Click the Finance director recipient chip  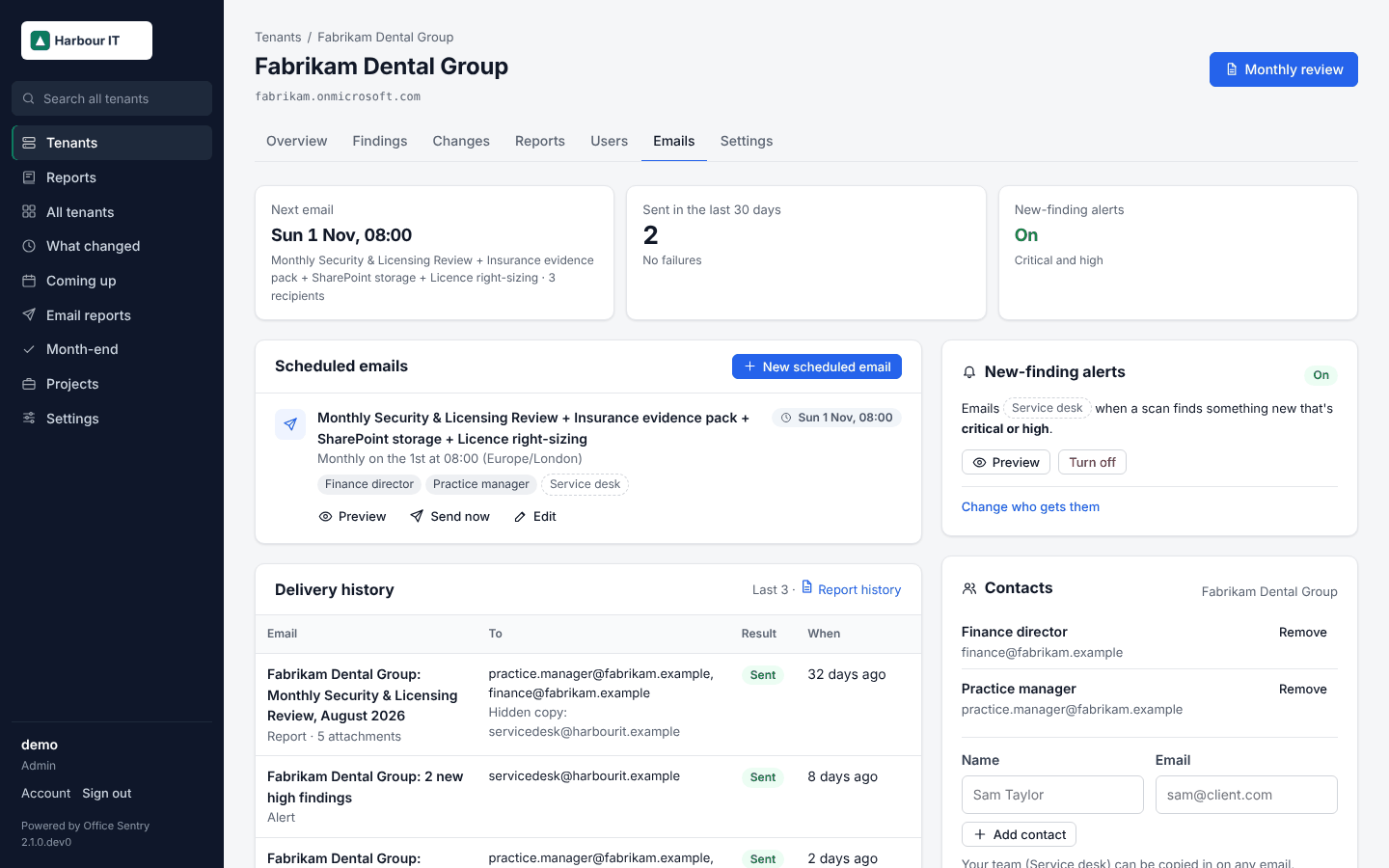click(369, 484)
